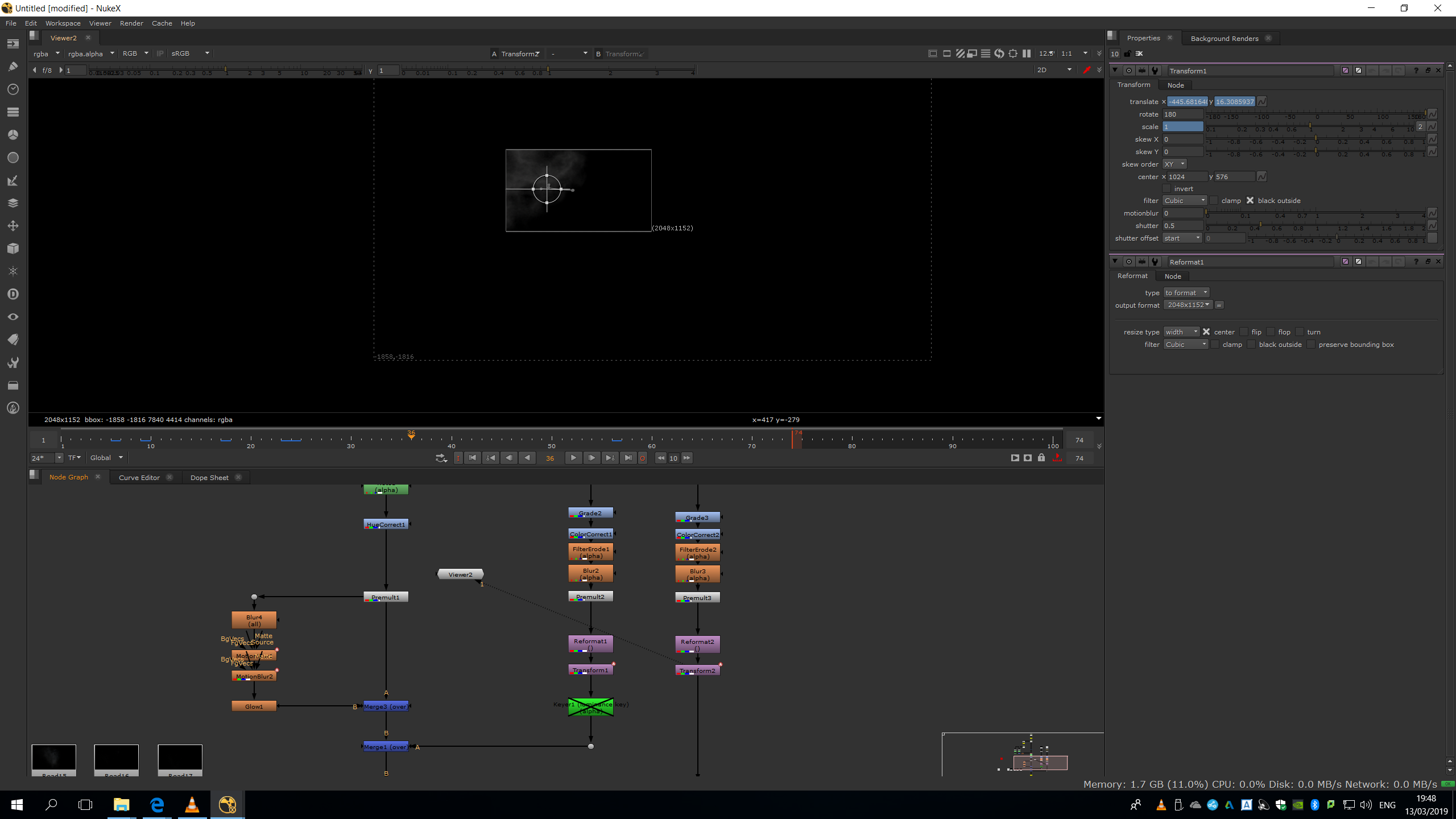Toggle the flip checkbox in Reformat1
Image resolution: width=1456 pixels, height=819 pixels.
click(x=1244, y=332)
